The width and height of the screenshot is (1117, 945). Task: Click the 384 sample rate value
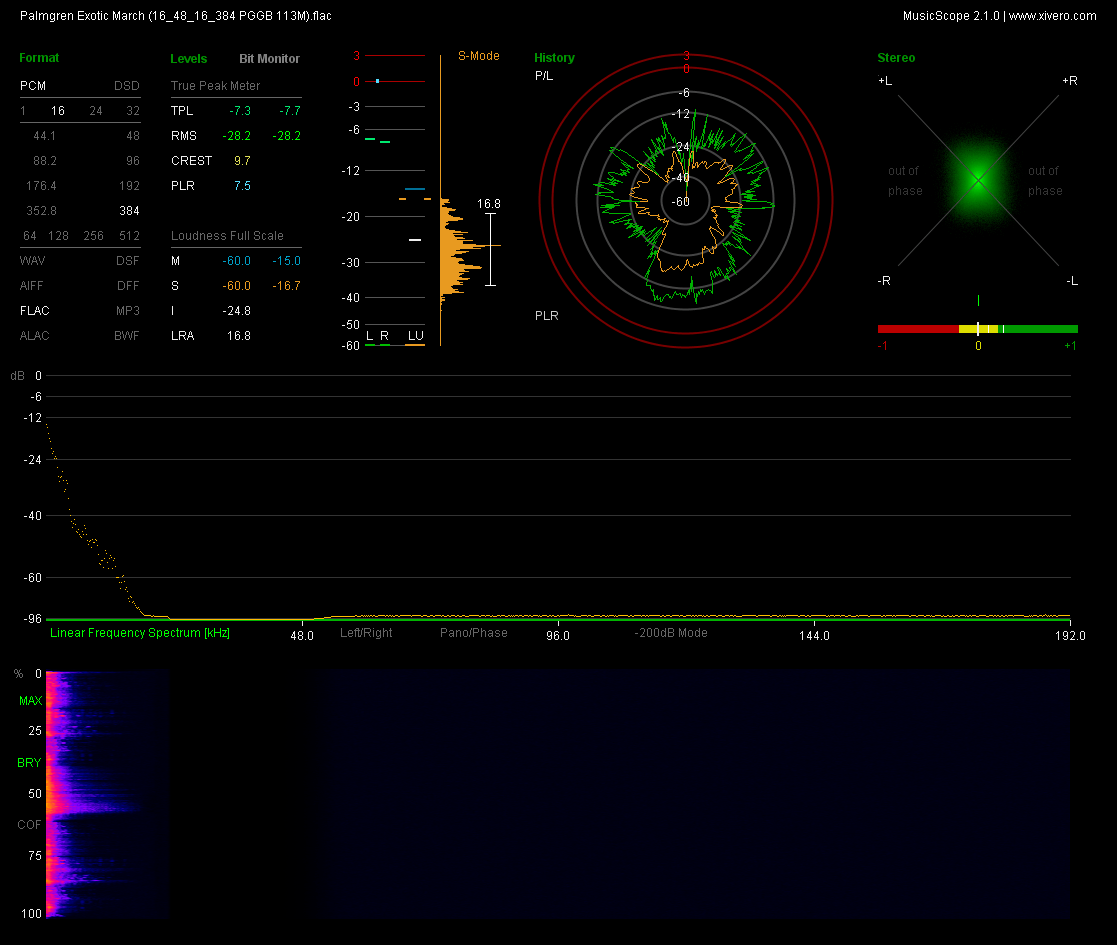tap(130, 211)
